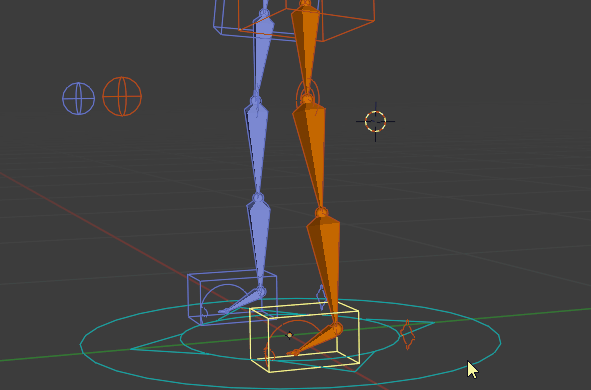The width and height of the screenshot is (591, 390).
Task: Select the small orange widget on teal circle
Action: pyautogui.click(x=407, y=335)
